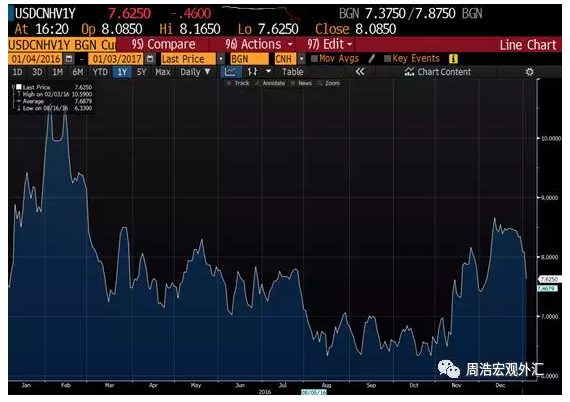The image size is (570, 402).
Task: Open chart settings gear icon
Action: pos(529,72)
